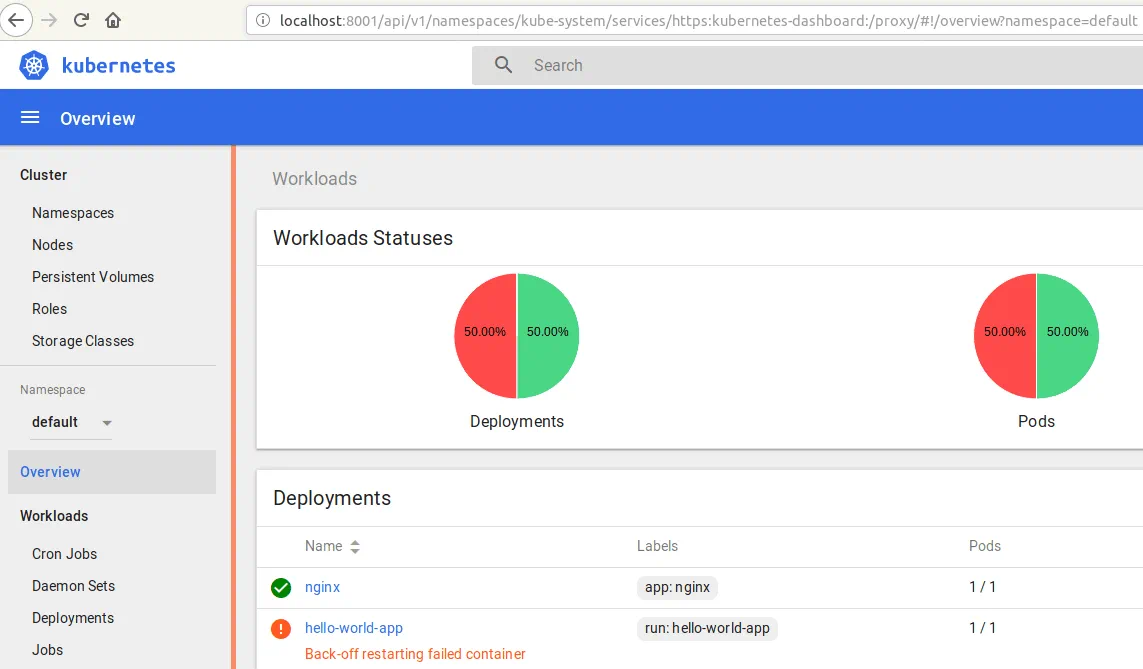Open the hamburger navigation menu
1143x669 pixels.
coord(30,118)
